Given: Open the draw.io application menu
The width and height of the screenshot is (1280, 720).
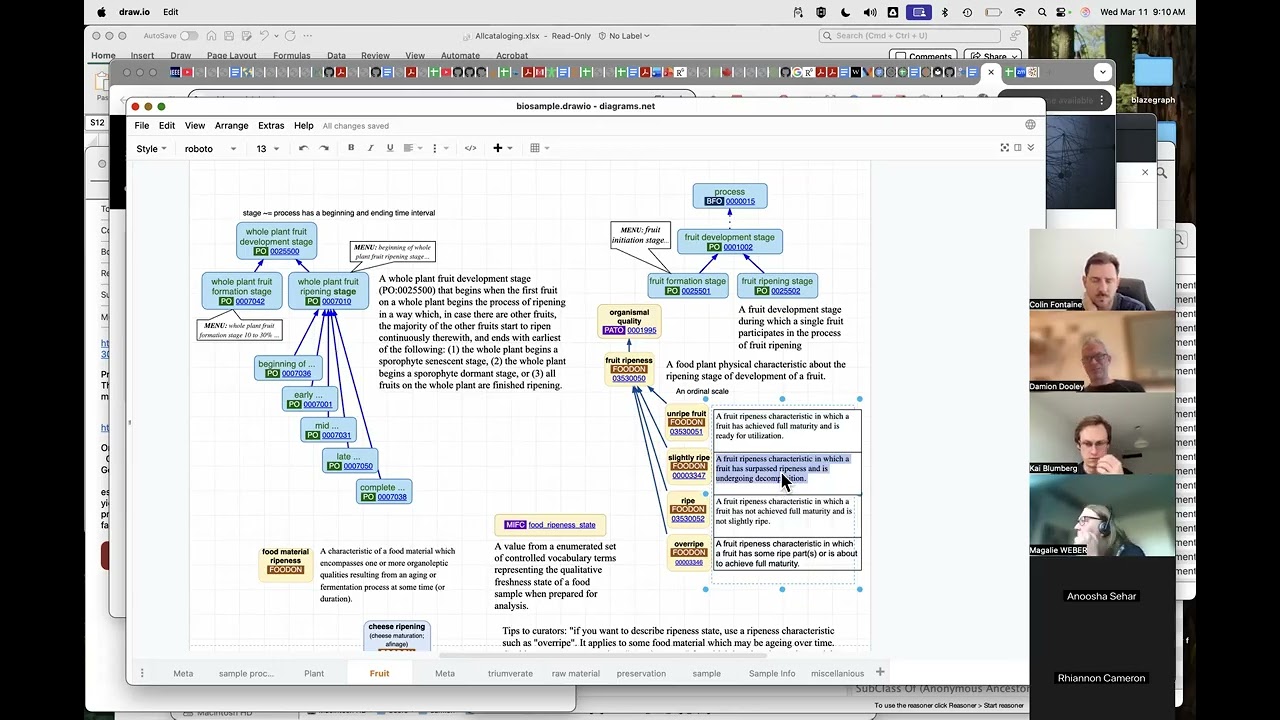Looking at the screenshot, I should pos(134,12).
